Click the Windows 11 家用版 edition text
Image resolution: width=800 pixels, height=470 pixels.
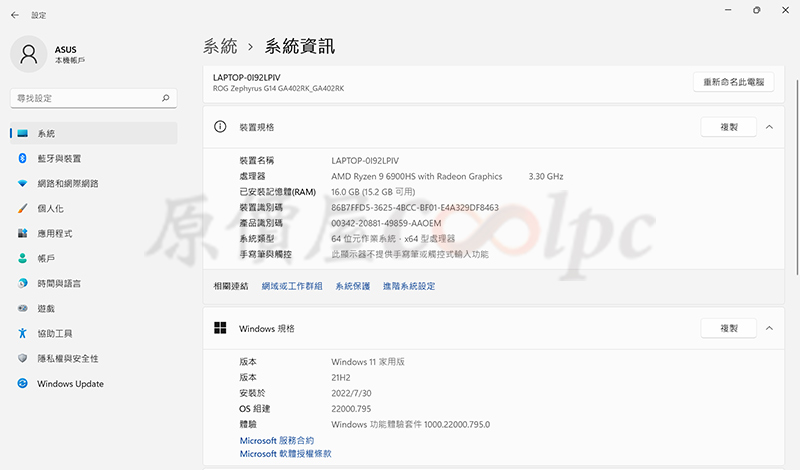coord(368,362)
